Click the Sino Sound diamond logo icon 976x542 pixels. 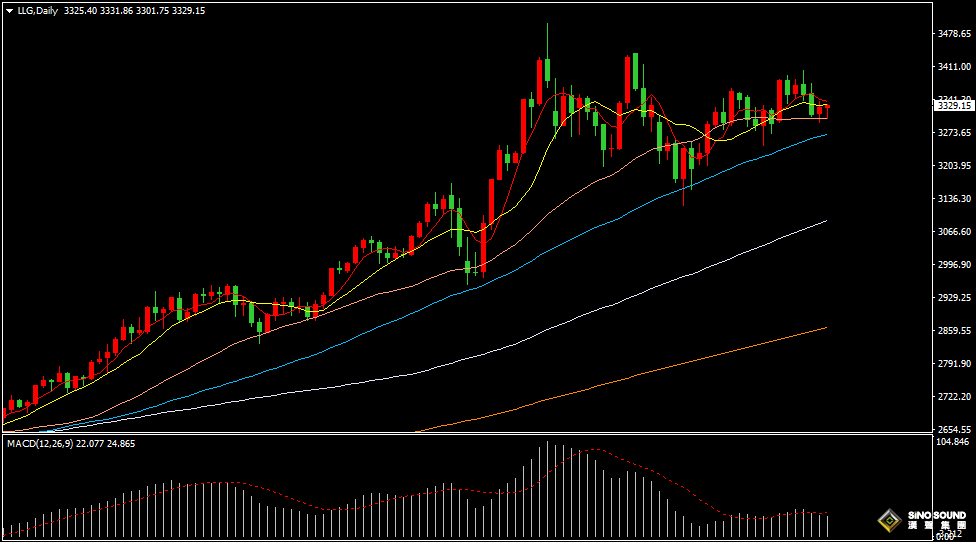coord(888,521)
